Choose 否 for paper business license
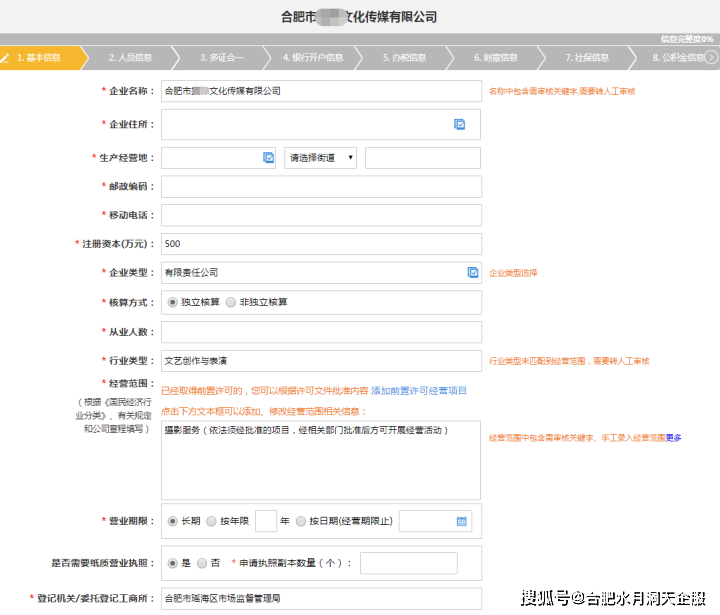The image size is (720, 615). click(x=202, y=563)
